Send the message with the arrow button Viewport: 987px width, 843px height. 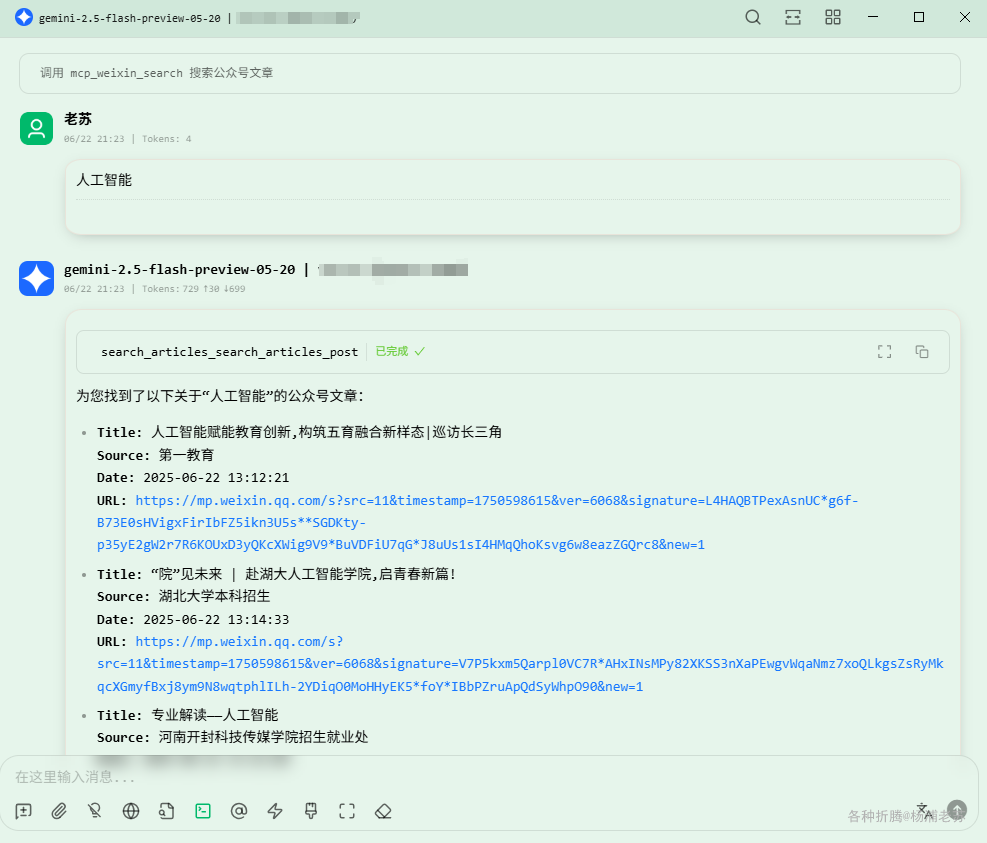957,810
